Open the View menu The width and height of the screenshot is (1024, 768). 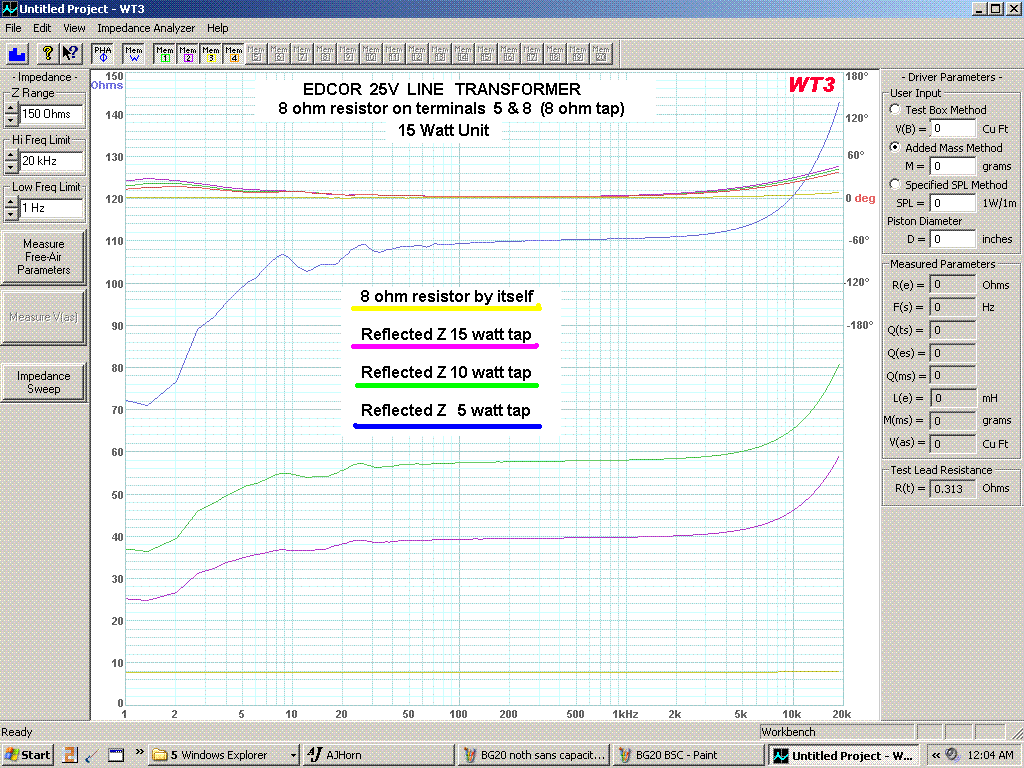click(x=74, y=28)
